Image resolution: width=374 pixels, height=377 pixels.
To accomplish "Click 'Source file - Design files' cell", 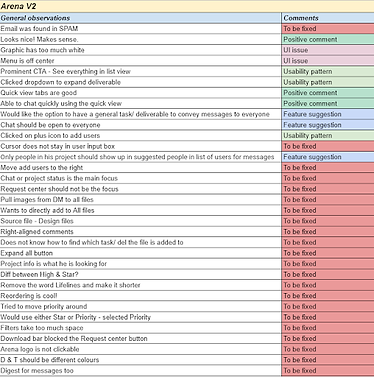I will point(140,221).
